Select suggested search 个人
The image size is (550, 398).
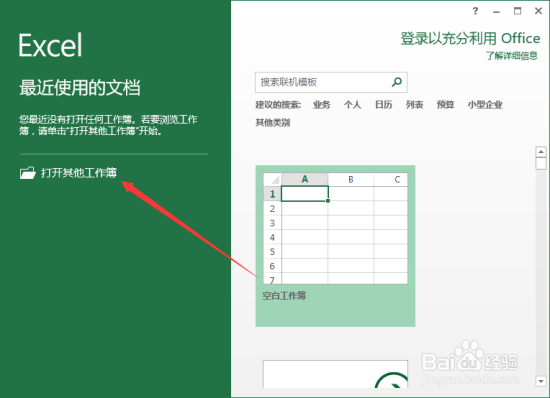353,104
